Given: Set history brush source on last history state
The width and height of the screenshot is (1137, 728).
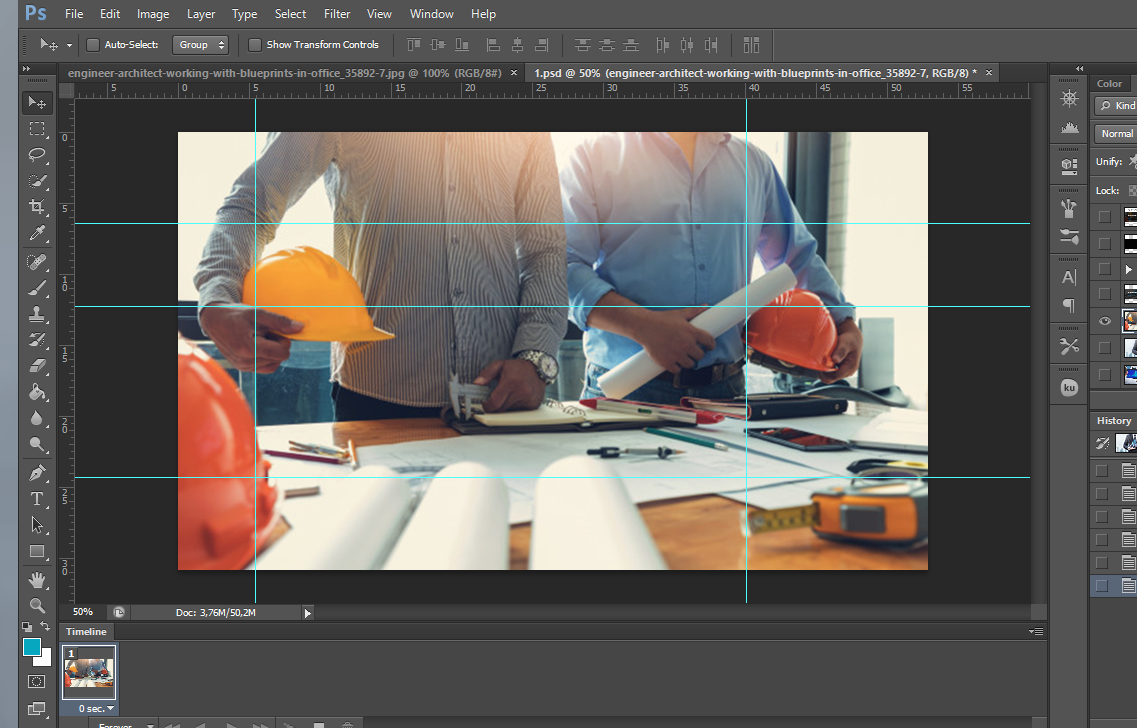Looking at the screenshot, I should (1101, 585).
